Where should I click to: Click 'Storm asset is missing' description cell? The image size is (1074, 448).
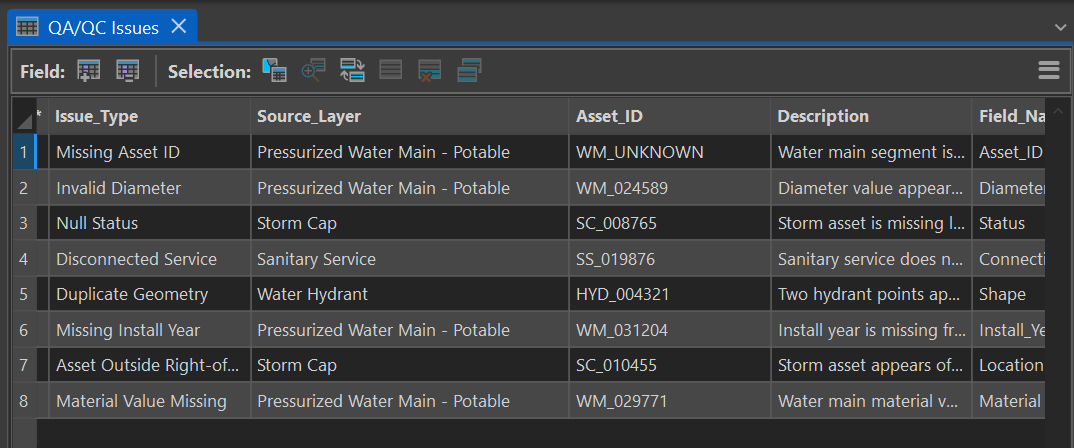coord(871,223)
